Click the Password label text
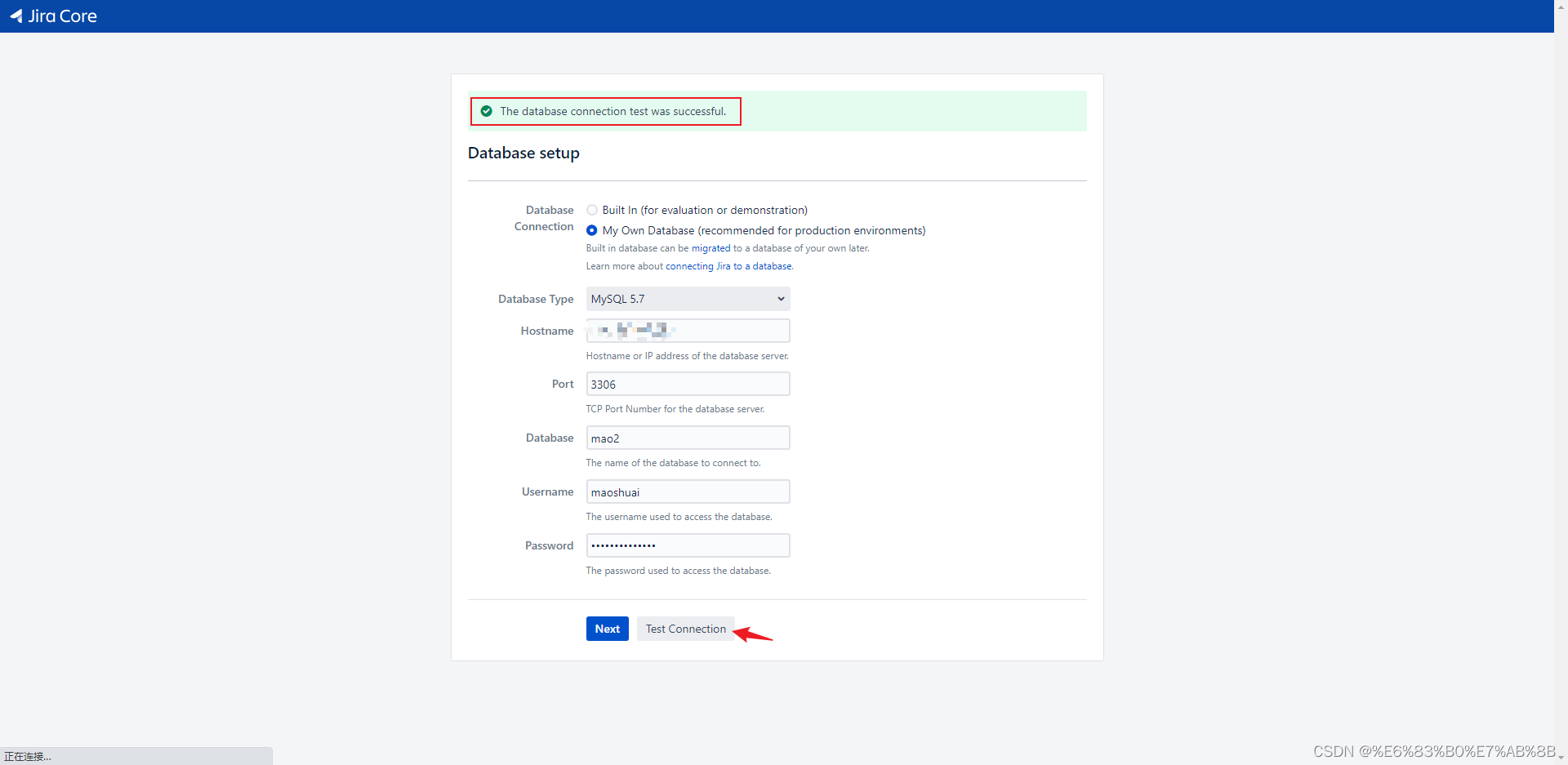This screenshot has height=765, width=1568. pos(549,545)
